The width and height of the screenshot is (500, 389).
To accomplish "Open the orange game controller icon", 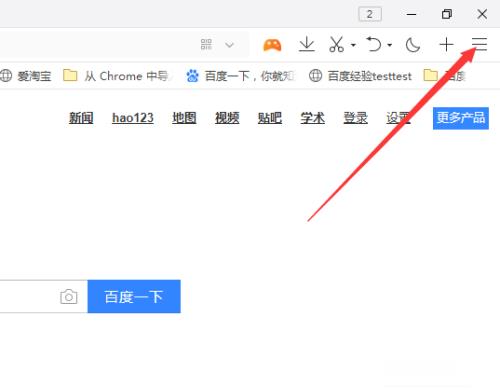I will point(272,45).
